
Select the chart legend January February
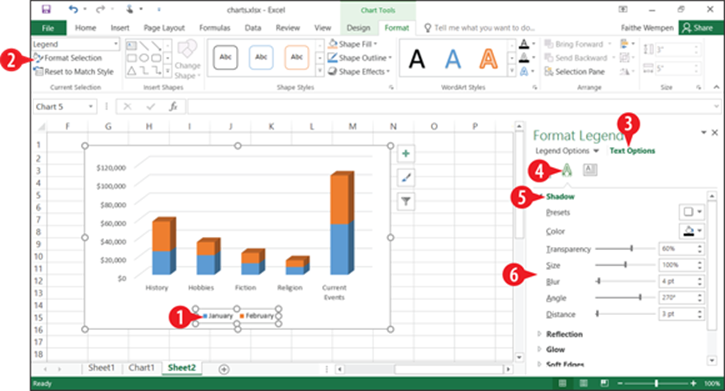click(237, 316)
